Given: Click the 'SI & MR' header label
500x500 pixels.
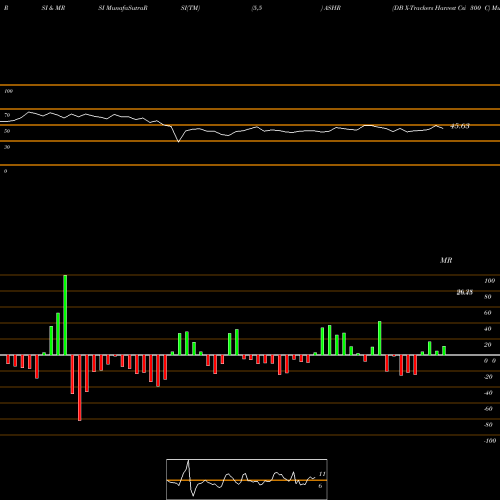Looking at the screenshot, I should coord(53,8).
